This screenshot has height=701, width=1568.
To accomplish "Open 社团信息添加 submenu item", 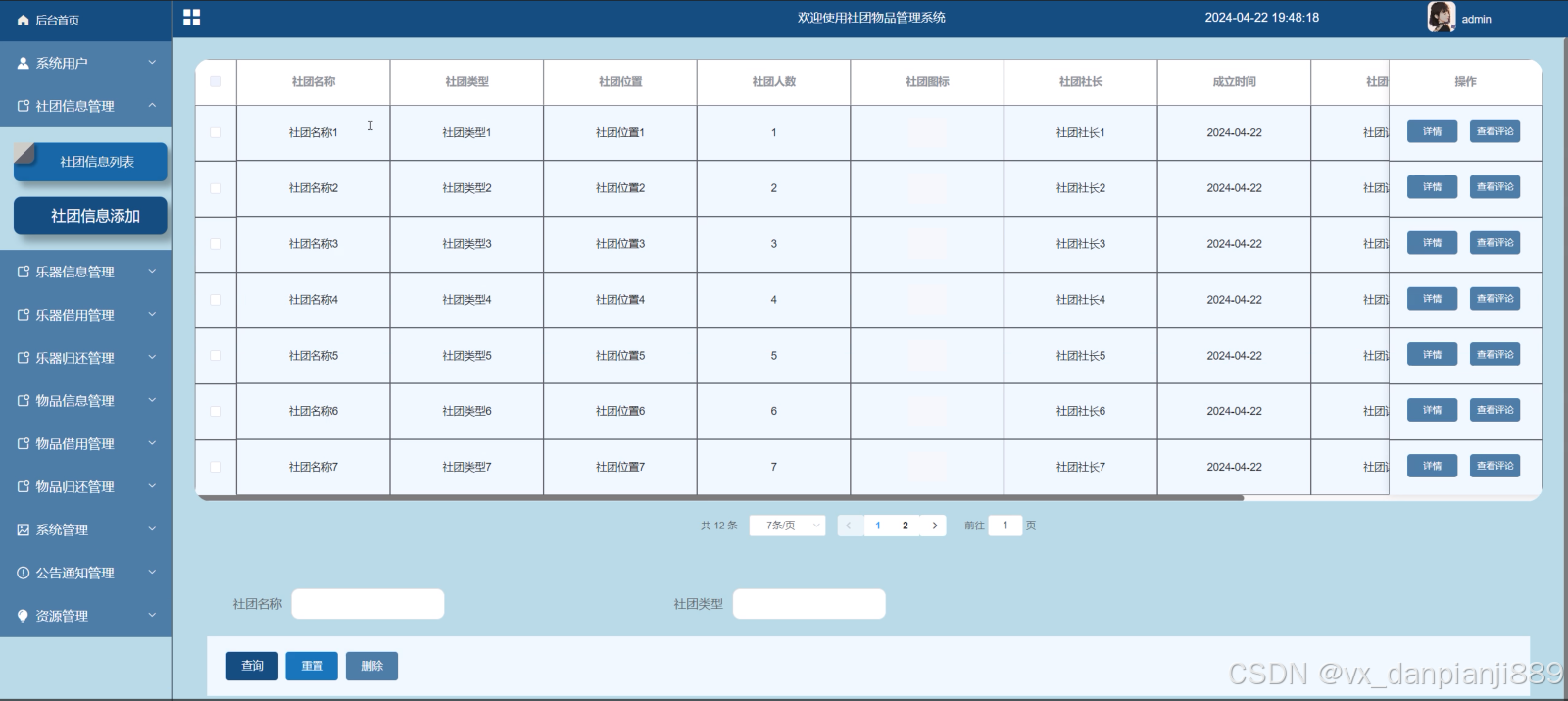I will point(90,216).
